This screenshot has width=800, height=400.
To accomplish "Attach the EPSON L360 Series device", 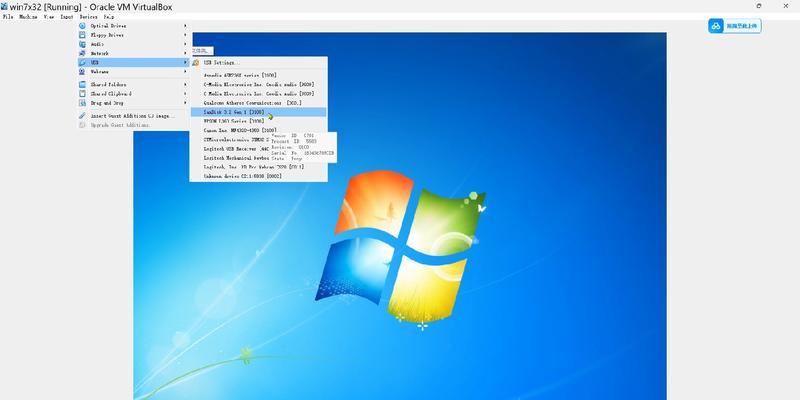I will point(258,121).
